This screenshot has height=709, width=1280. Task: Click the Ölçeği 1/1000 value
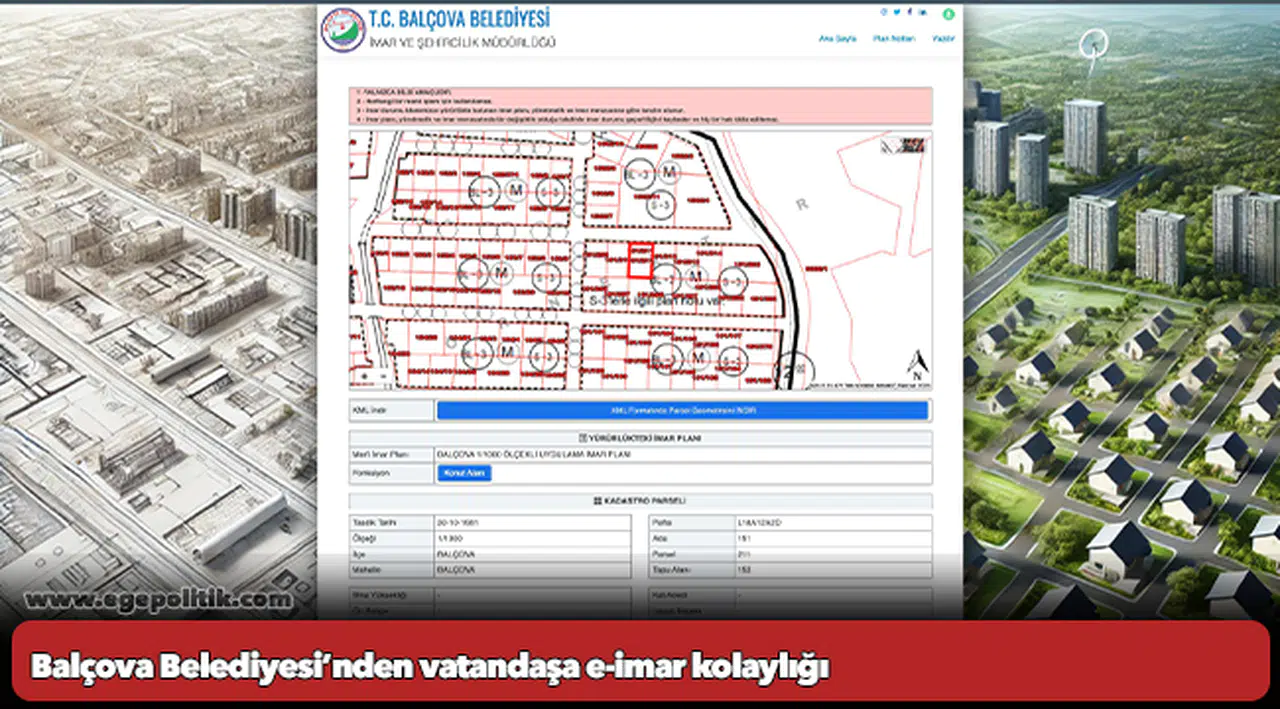click(448, 538)
